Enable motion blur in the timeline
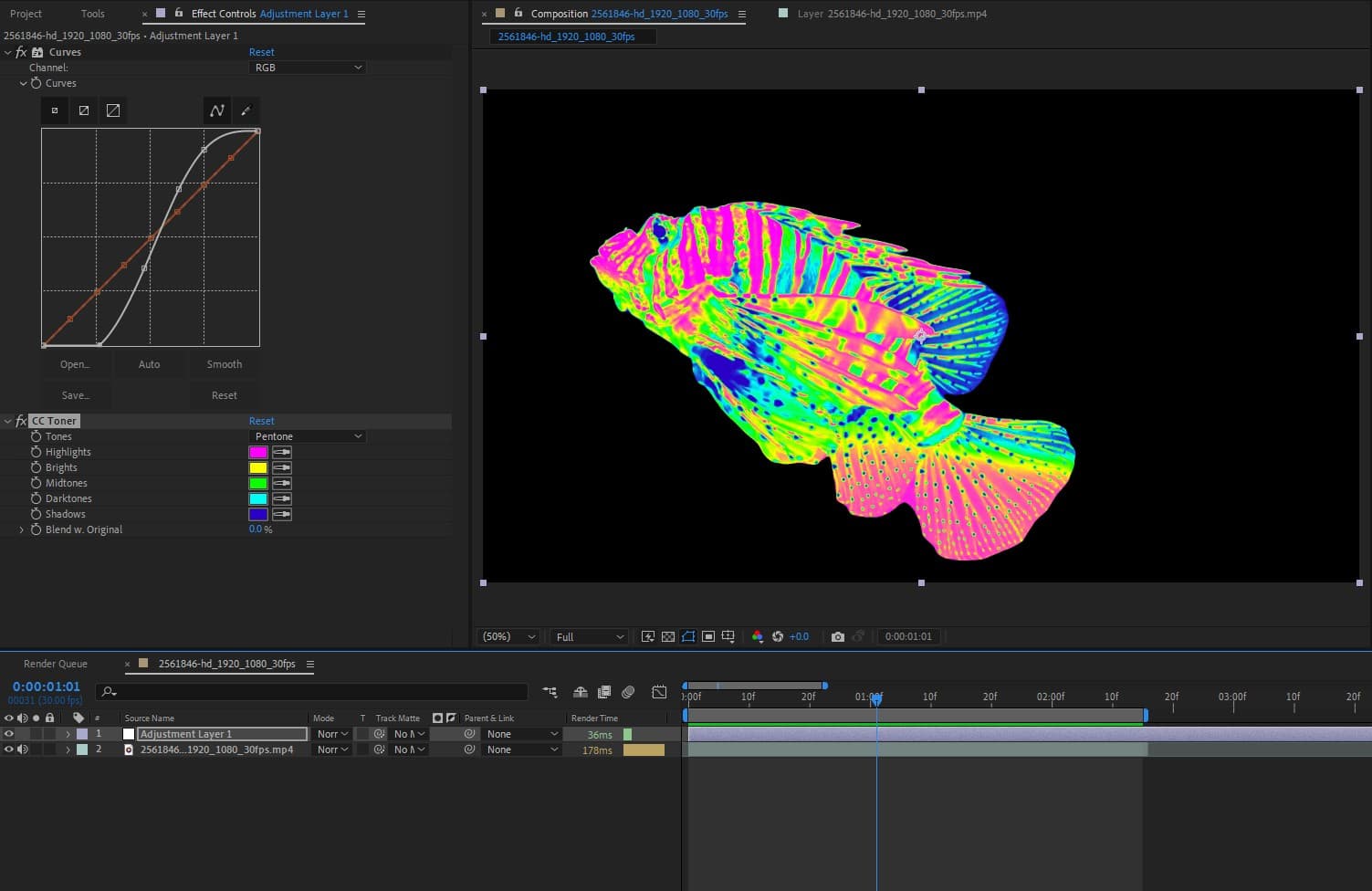Viewport: 1372px width, 891px height. point(628,692)
